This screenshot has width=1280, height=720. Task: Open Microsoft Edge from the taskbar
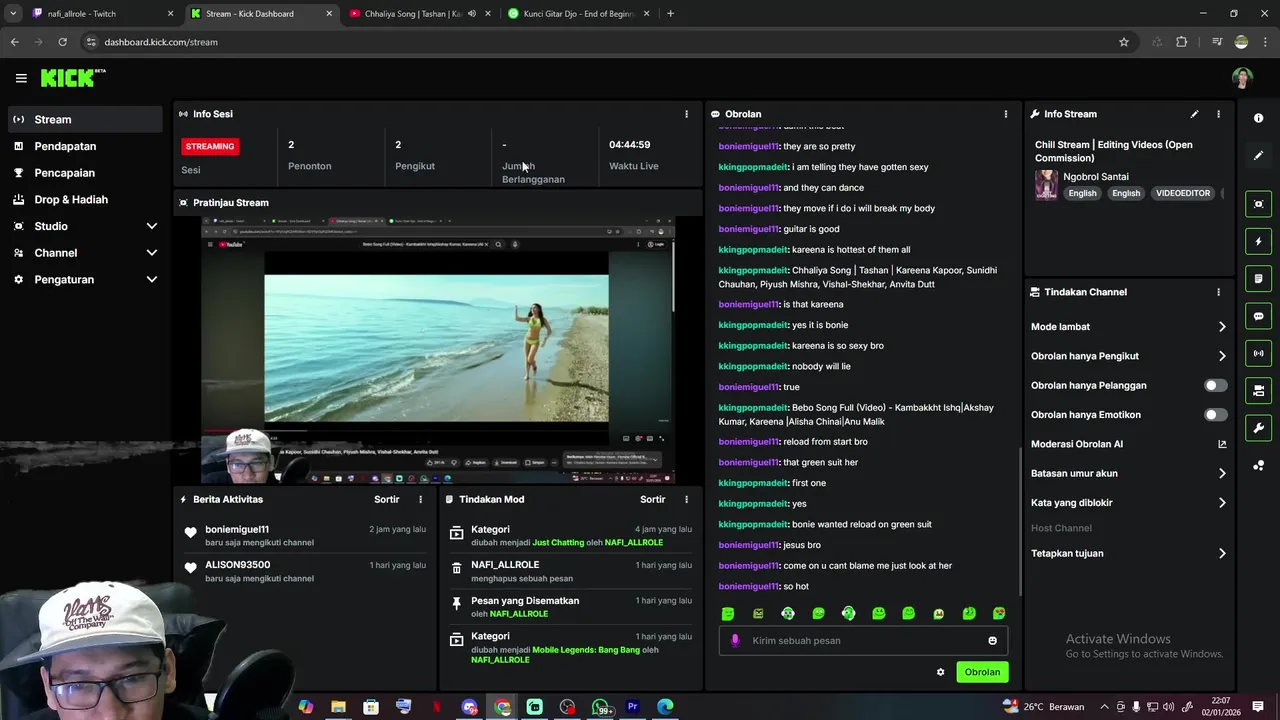[x=665, y=707]
